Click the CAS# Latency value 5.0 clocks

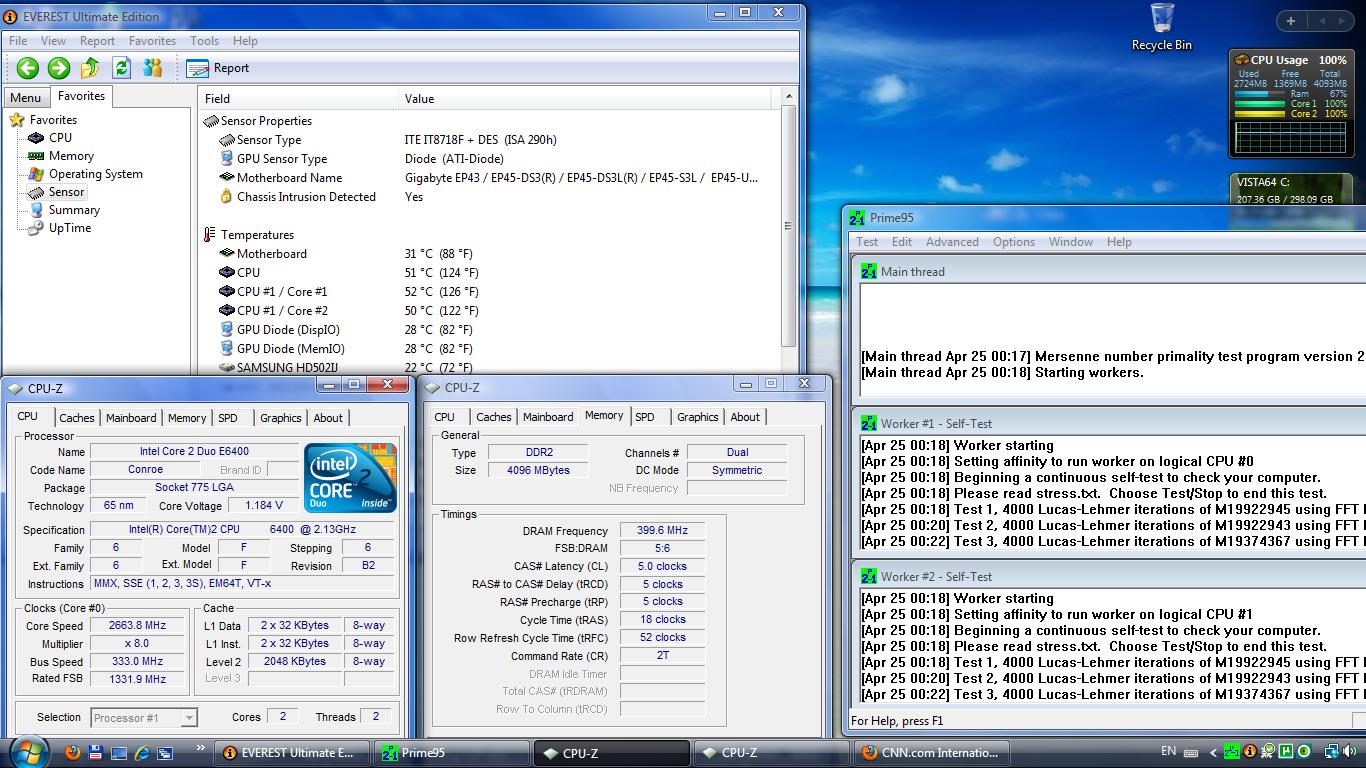(x=662, y=567)
